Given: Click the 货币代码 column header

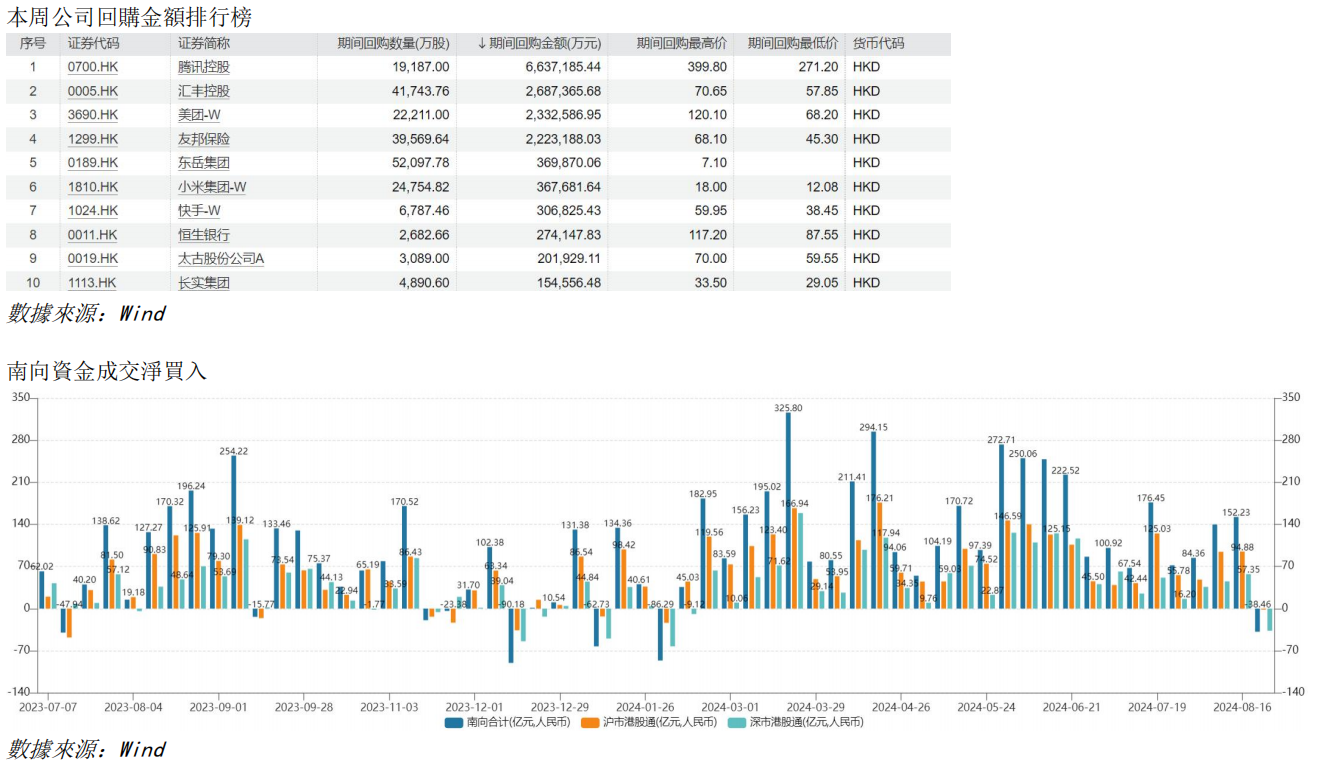Looking at the screenshot, I should click(878, 43).
